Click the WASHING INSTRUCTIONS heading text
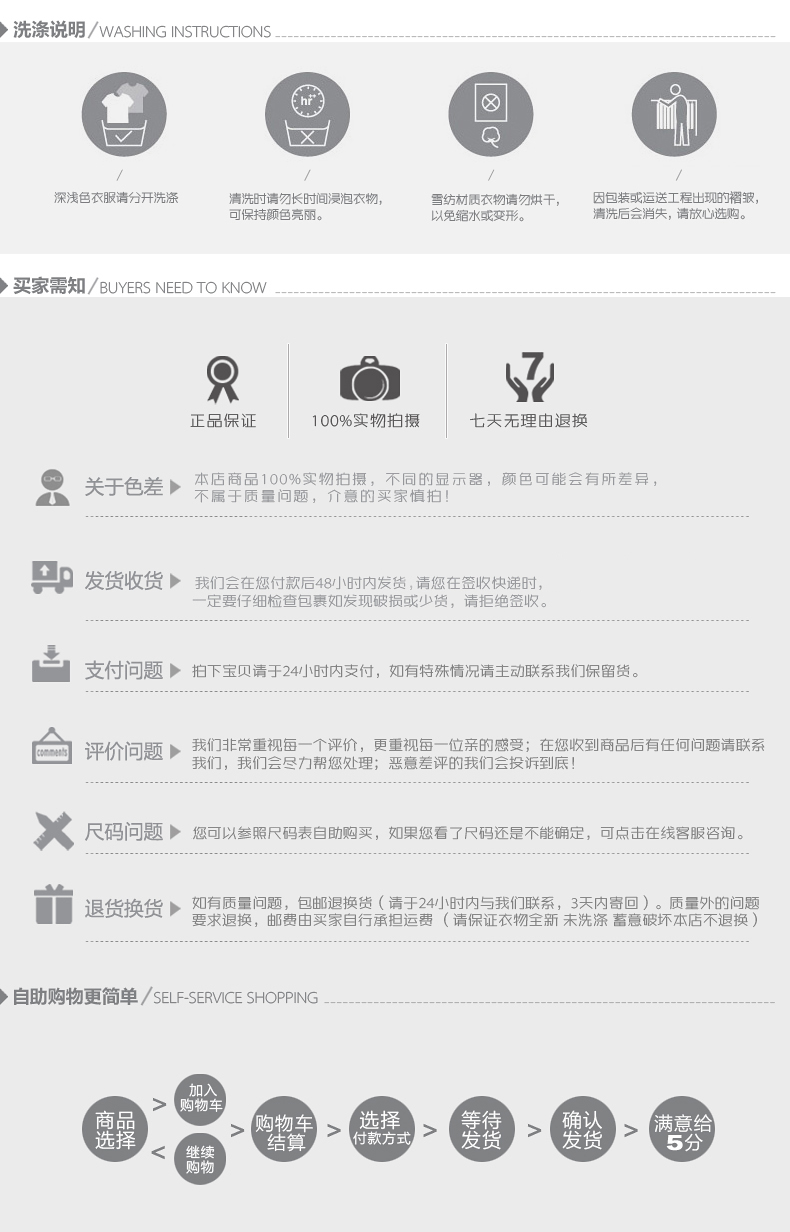The height and width of the screenshot is (1232, 790). pyautogui.click(x=185, y=32)
